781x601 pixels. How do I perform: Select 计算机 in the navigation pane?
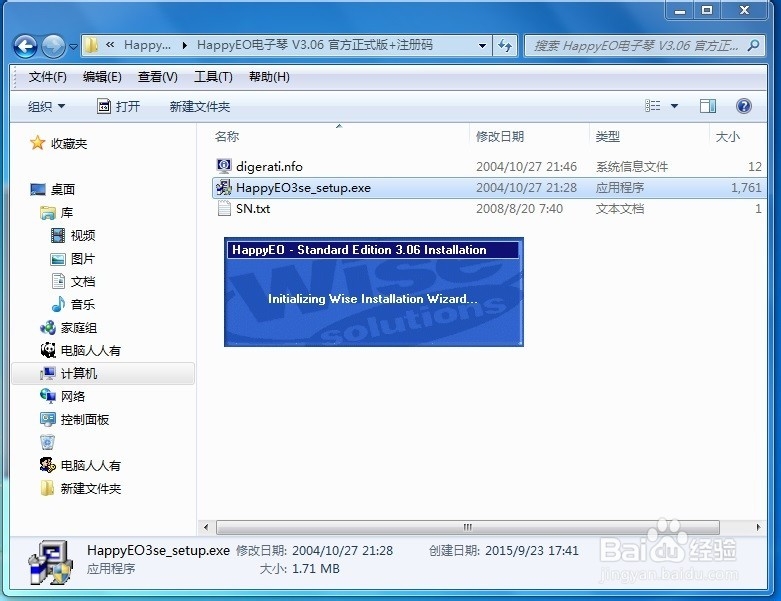coord(79,373)
